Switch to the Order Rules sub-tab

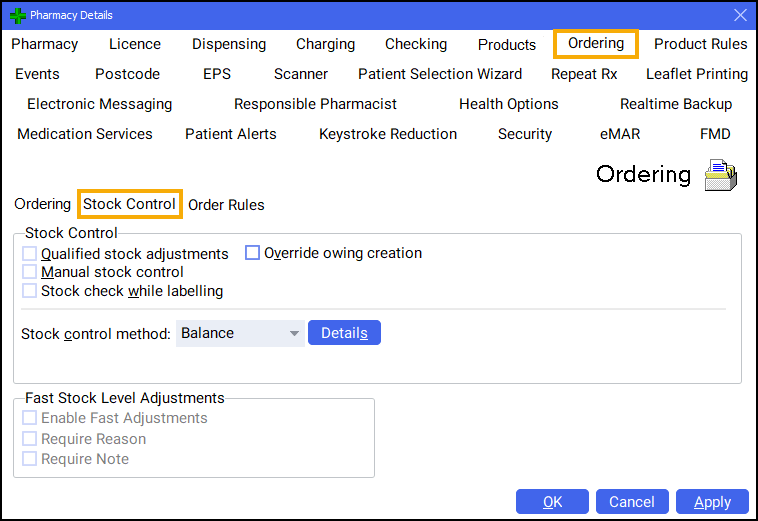click(x=226, y=205)
